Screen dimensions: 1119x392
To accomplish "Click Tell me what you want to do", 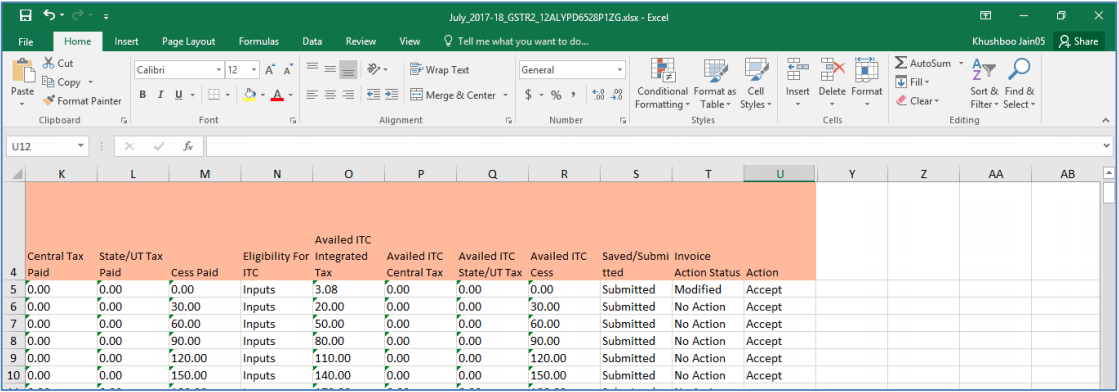I will [516, 41].
